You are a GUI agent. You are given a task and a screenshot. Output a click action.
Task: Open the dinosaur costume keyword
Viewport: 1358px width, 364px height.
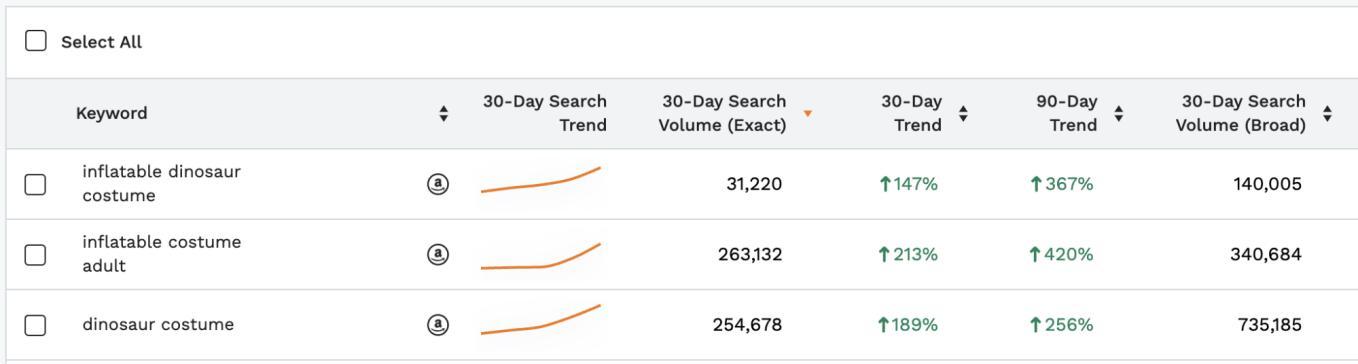(x=158, y=324)
